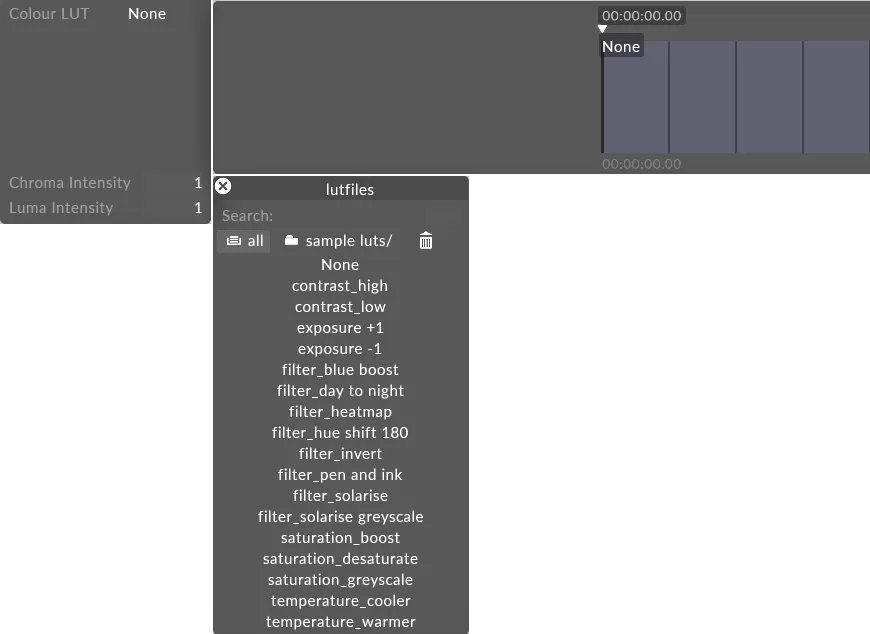This screenshot has width=870, height=634.
Task: Click the playhead marker labeled None
Action: click(620, 45)
